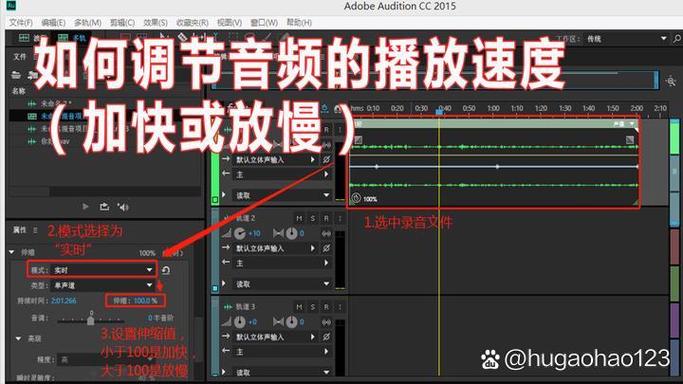Expand automation lanes on 轨道 2
Image resolution: width=683 pixels, height=384 pixels.
coord(224,283)
